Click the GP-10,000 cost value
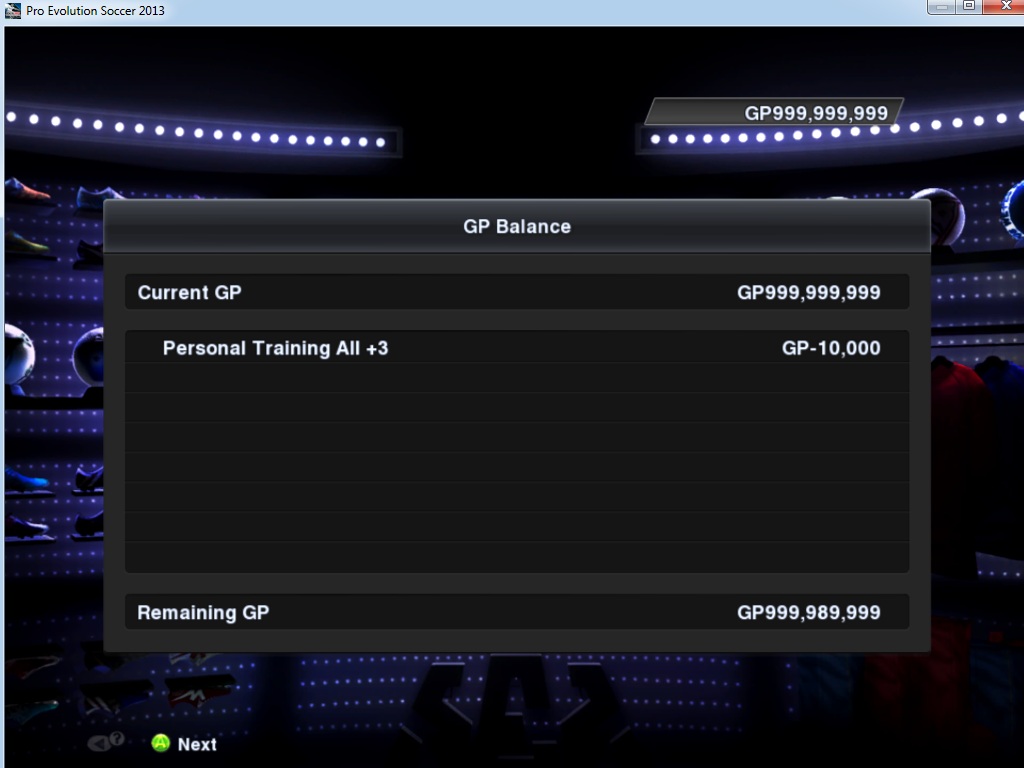The image size is (1024, 768). click(831, 348)
